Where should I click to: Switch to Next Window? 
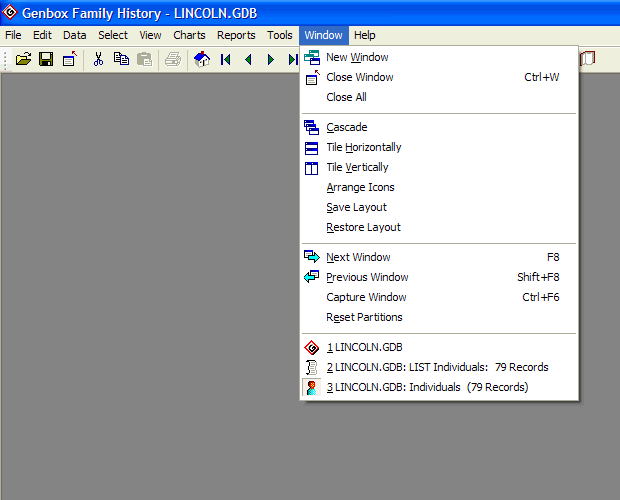click(x=358, y=257)
